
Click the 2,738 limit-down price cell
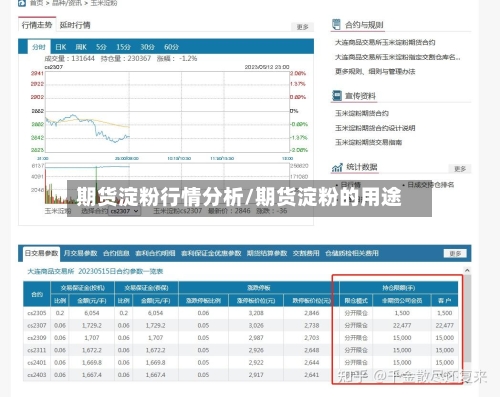pyautogui.click(x=311, y=325)
